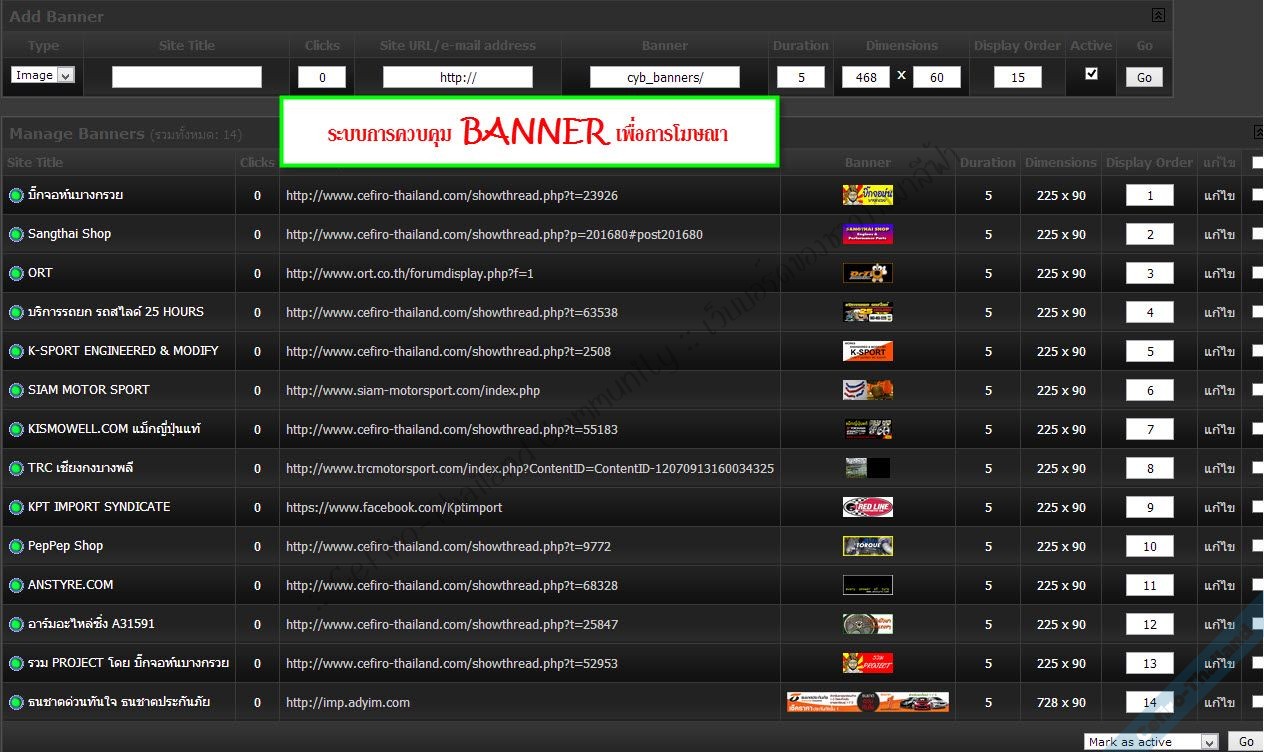The height and width of the screenshot is (752, 1264).
Task: Click green status icon beside Sangthai Shop
Action: coord(16,234)
